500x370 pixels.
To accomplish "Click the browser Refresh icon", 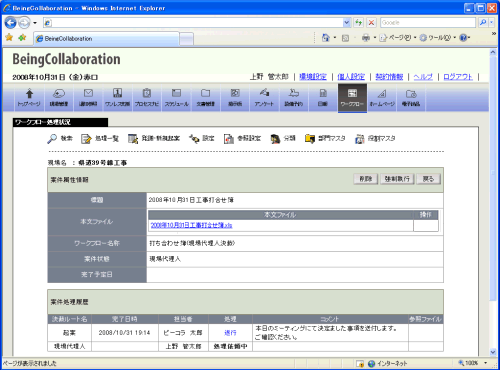I will click(359, 23).
